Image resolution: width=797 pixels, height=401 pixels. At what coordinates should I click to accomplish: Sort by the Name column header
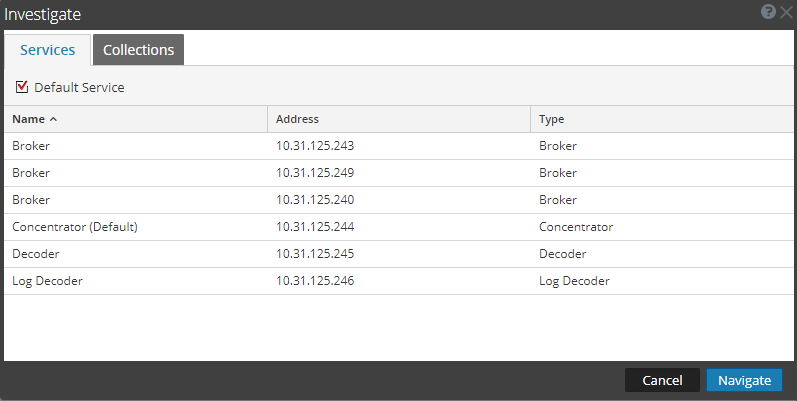click(x=29, y=119)
